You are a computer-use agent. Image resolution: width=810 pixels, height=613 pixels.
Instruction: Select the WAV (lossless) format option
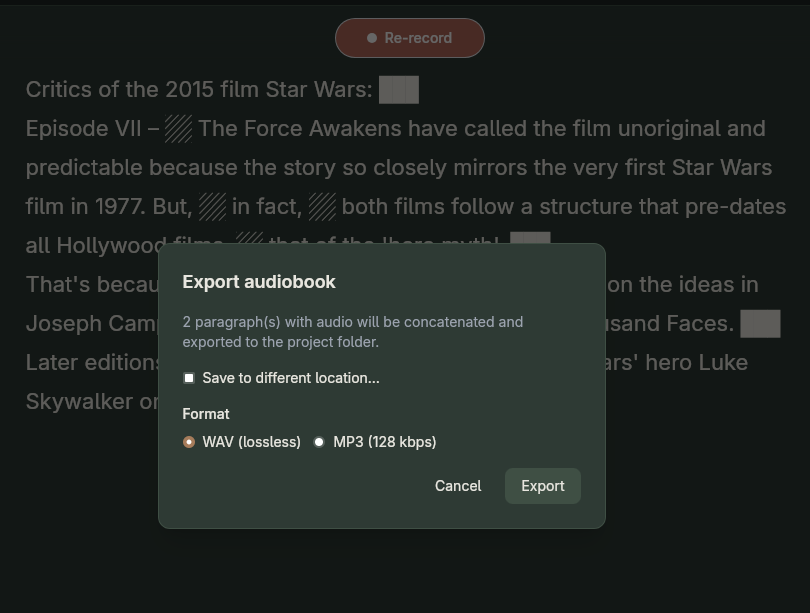(188, 441)
